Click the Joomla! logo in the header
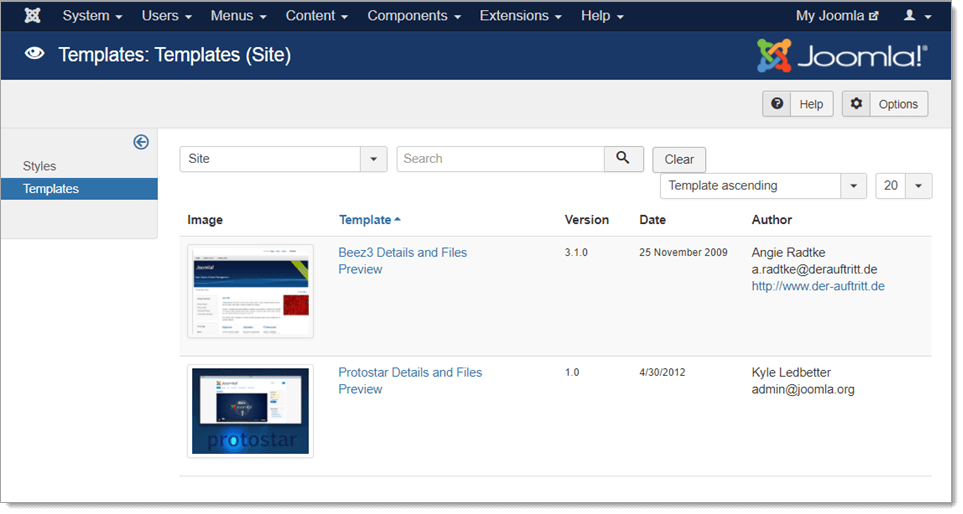The width and height of the screenshot is (963, 514). click(x=841, y=56)
